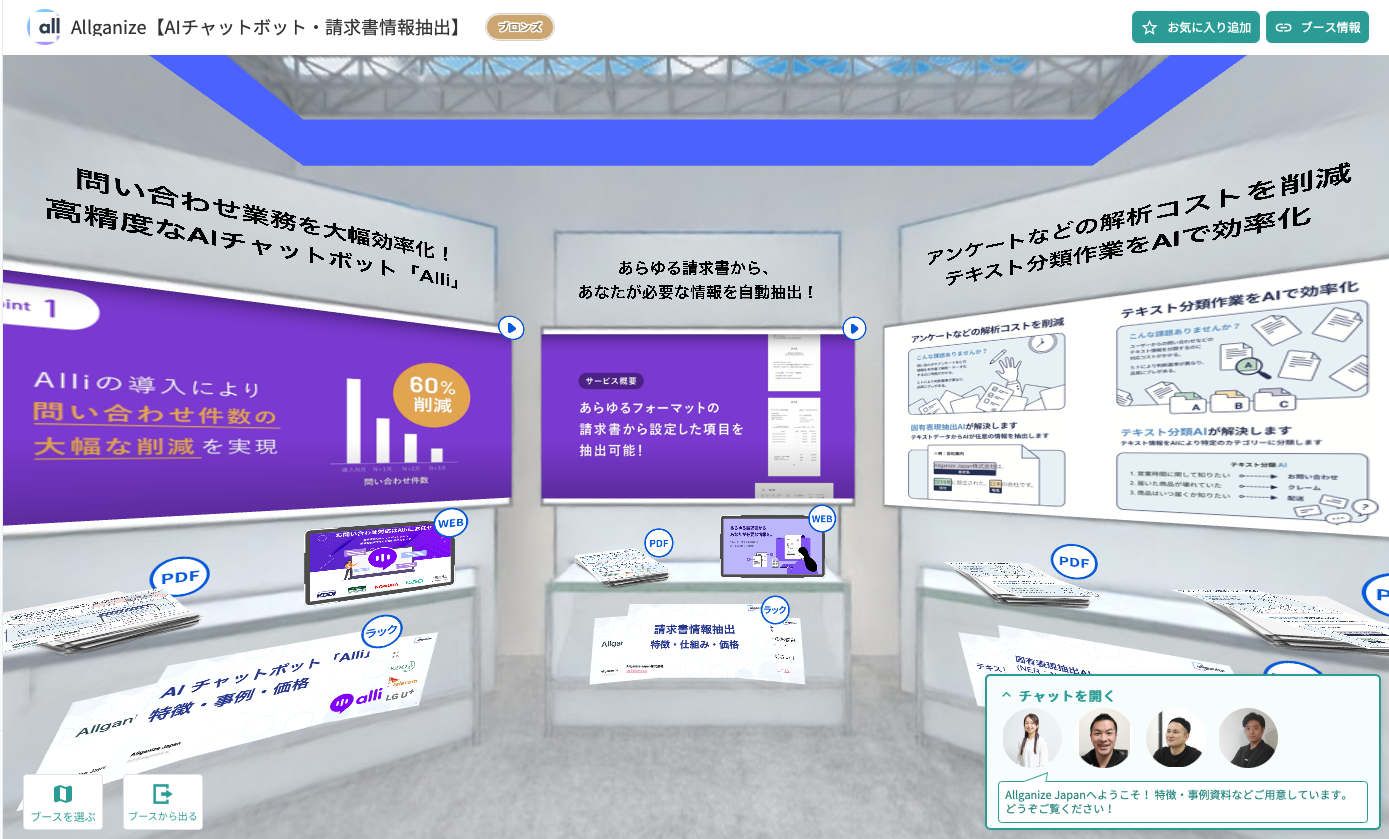
Task: Click the Allganize logo in the header
Action: 45,27
